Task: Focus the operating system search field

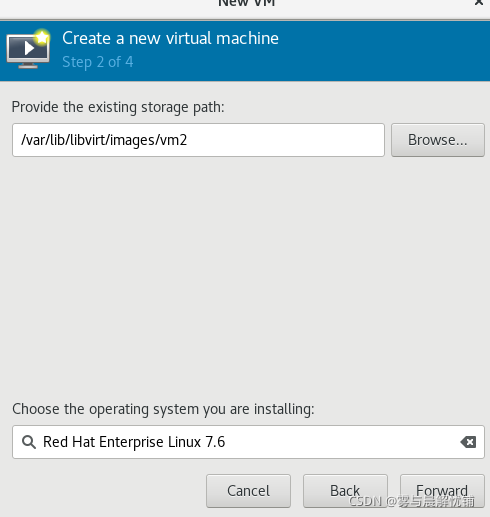Action: pos(248,442)
